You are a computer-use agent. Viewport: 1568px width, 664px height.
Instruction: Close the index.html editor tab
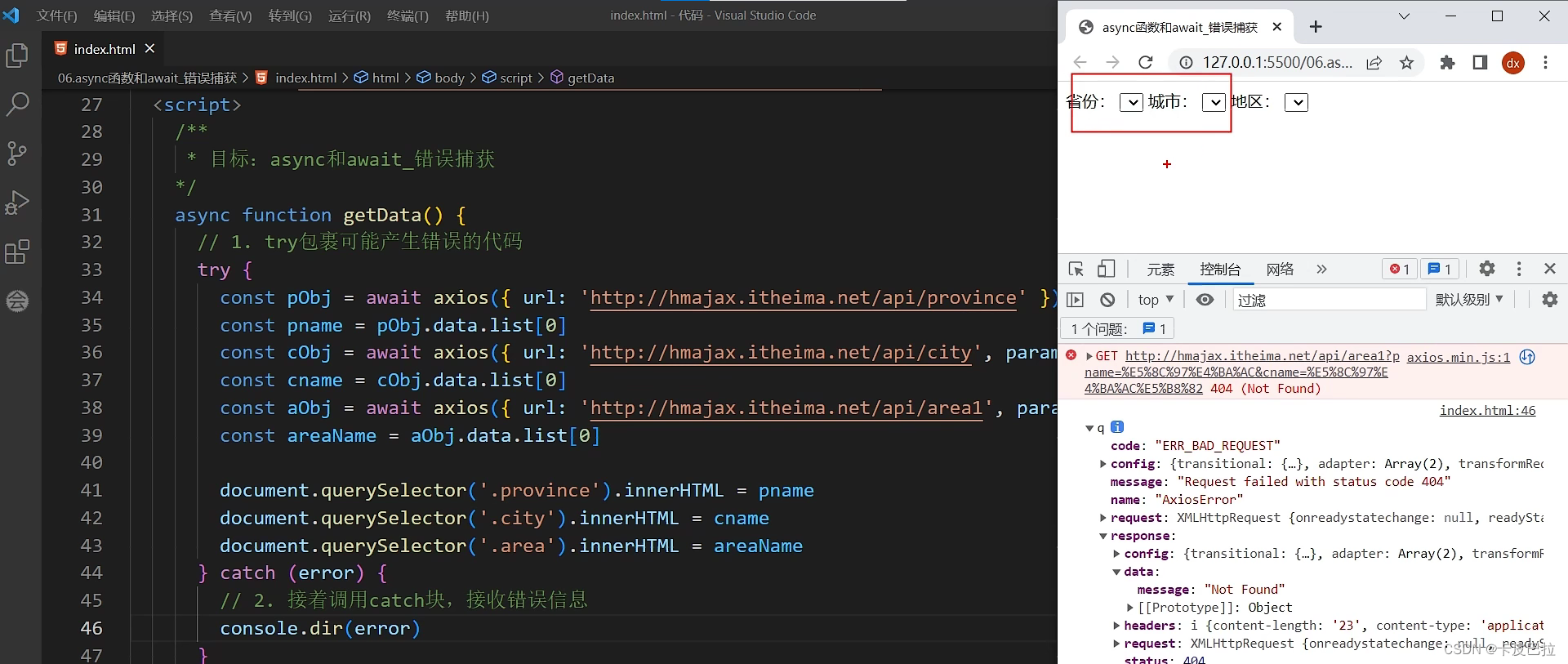pos(149,49)
